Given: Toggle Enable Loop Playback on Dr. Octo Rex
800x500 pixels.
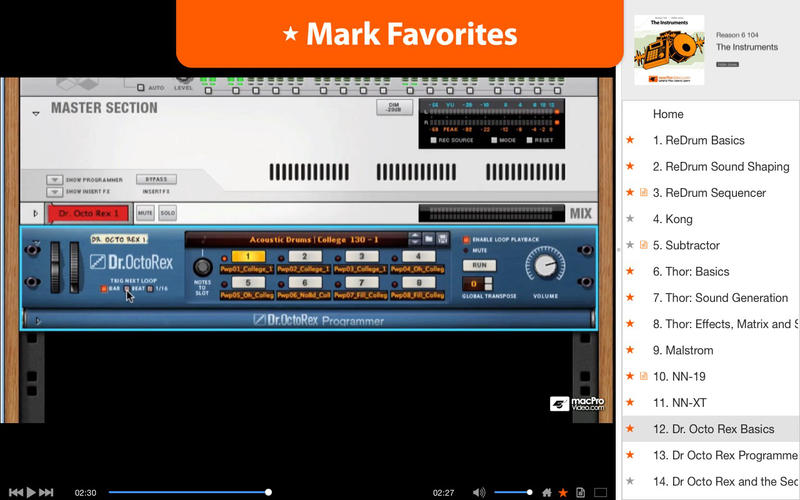Looking at the screenshot, I should click(466, 239).
